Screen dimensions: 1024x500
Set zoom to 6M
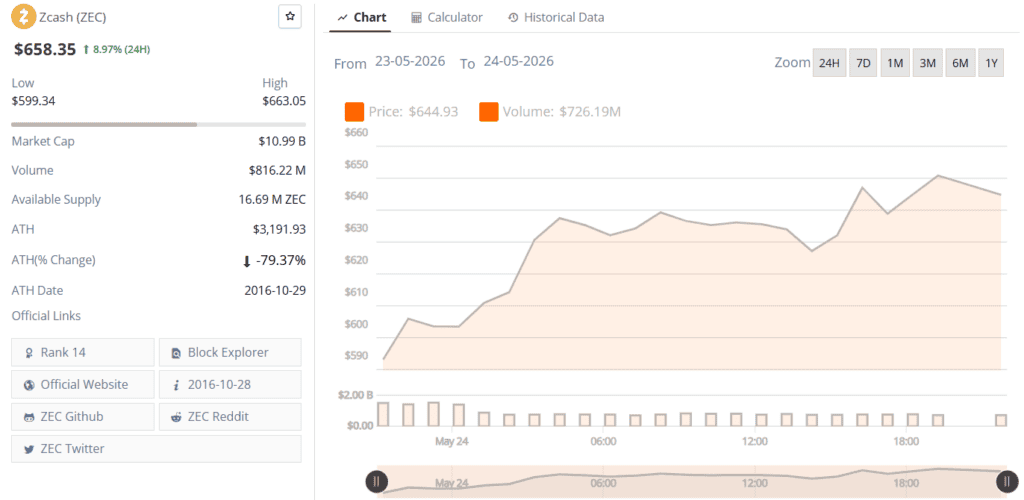click(x=960, y=63)
